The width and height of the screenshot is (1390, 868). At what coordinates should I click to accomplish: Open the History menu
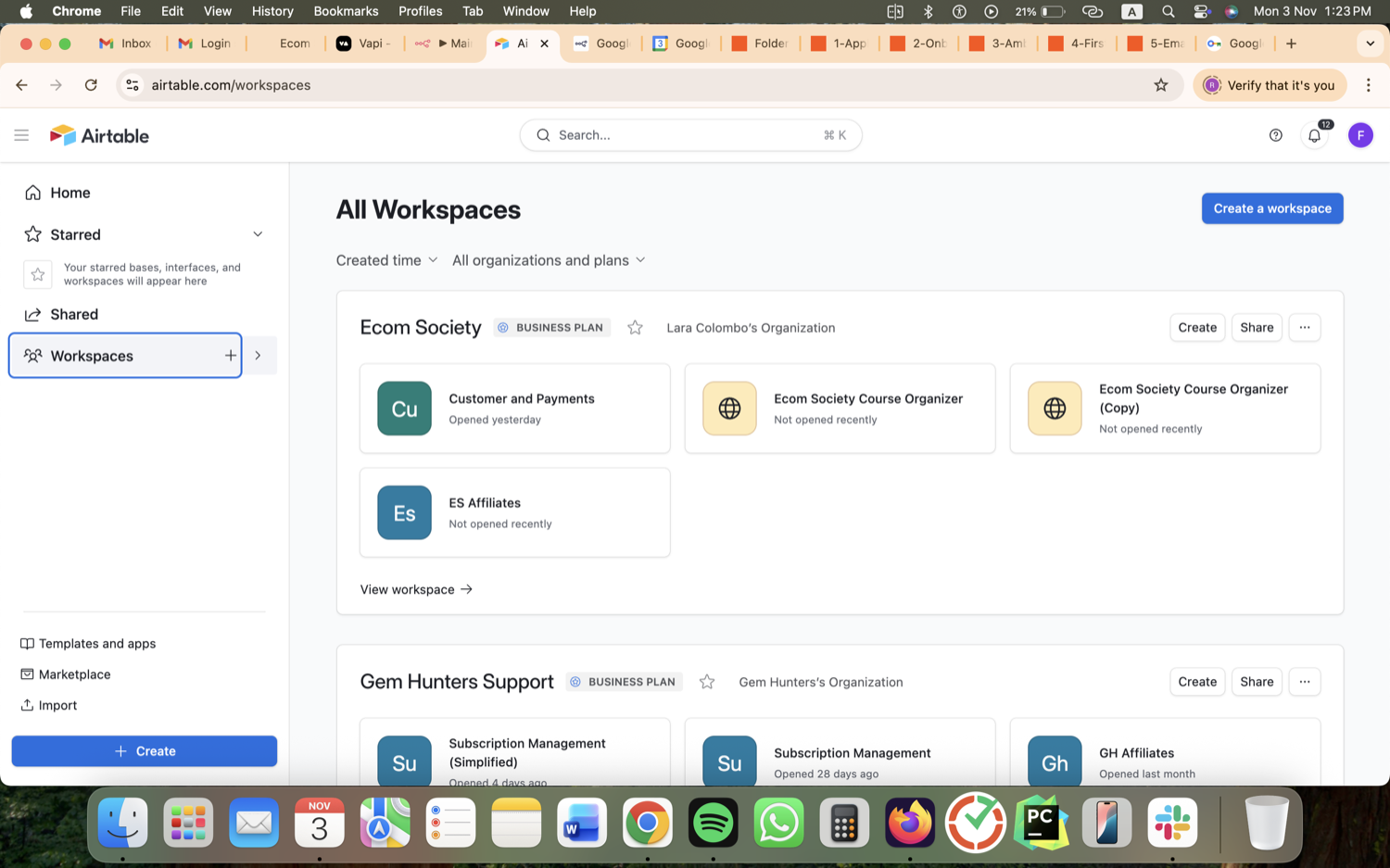click(272, 11)
